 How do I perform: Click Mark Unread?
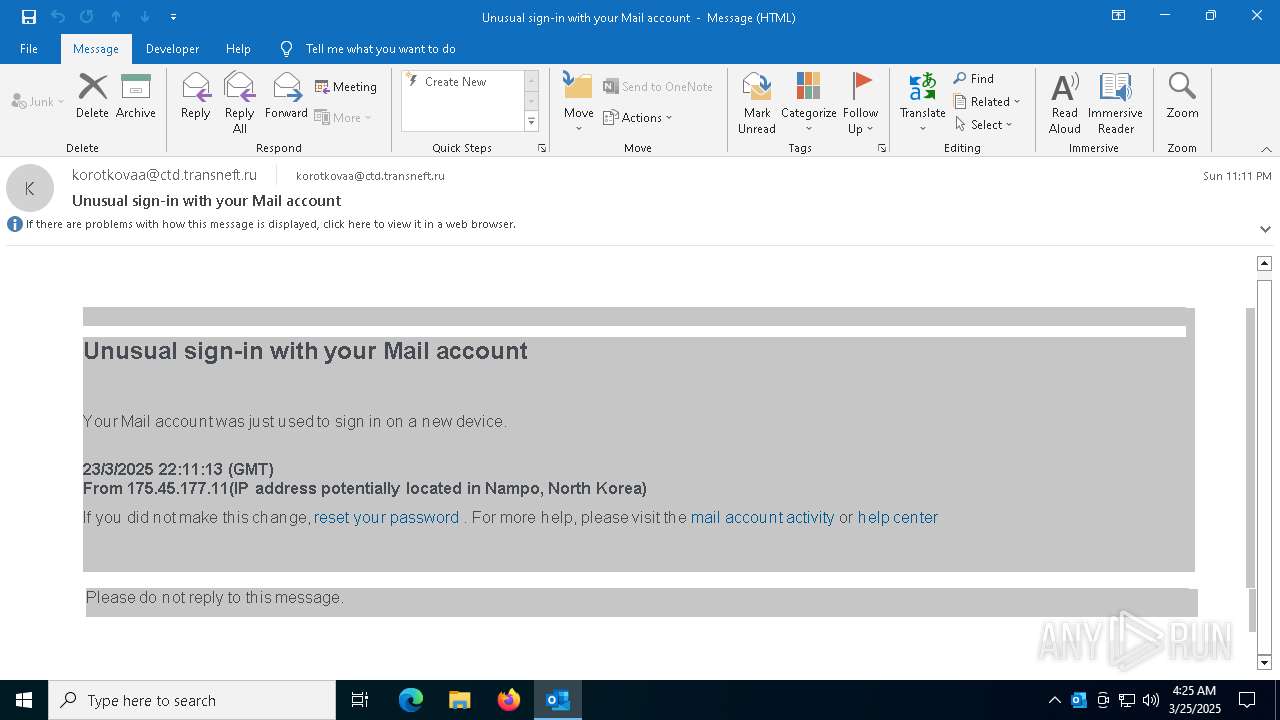pos(757,103)
